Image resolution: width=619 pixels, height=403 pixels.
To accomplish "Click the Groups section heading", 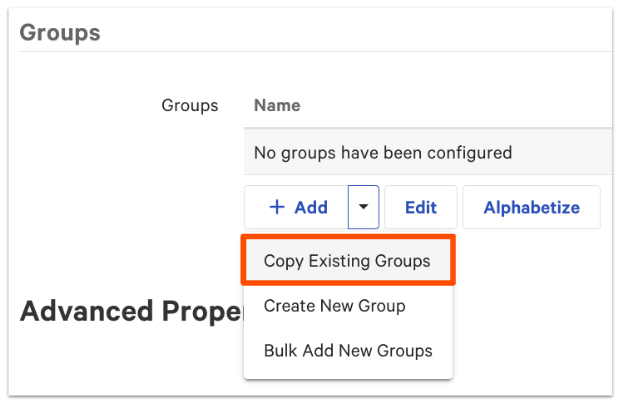I will pyautogui.click(x=60, y=33).
